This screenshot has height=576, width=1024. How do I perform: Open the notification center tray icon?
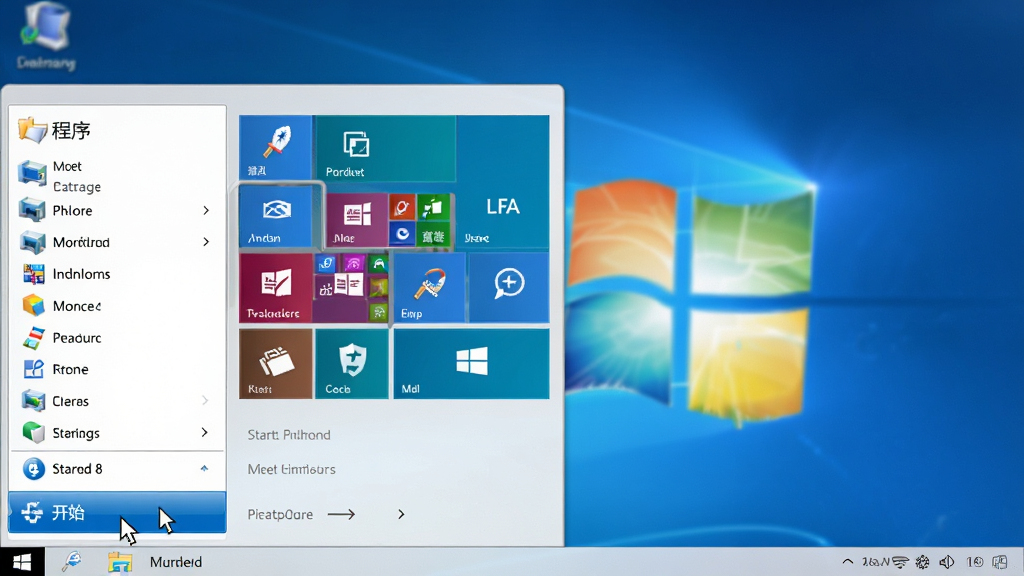[999, 562]
